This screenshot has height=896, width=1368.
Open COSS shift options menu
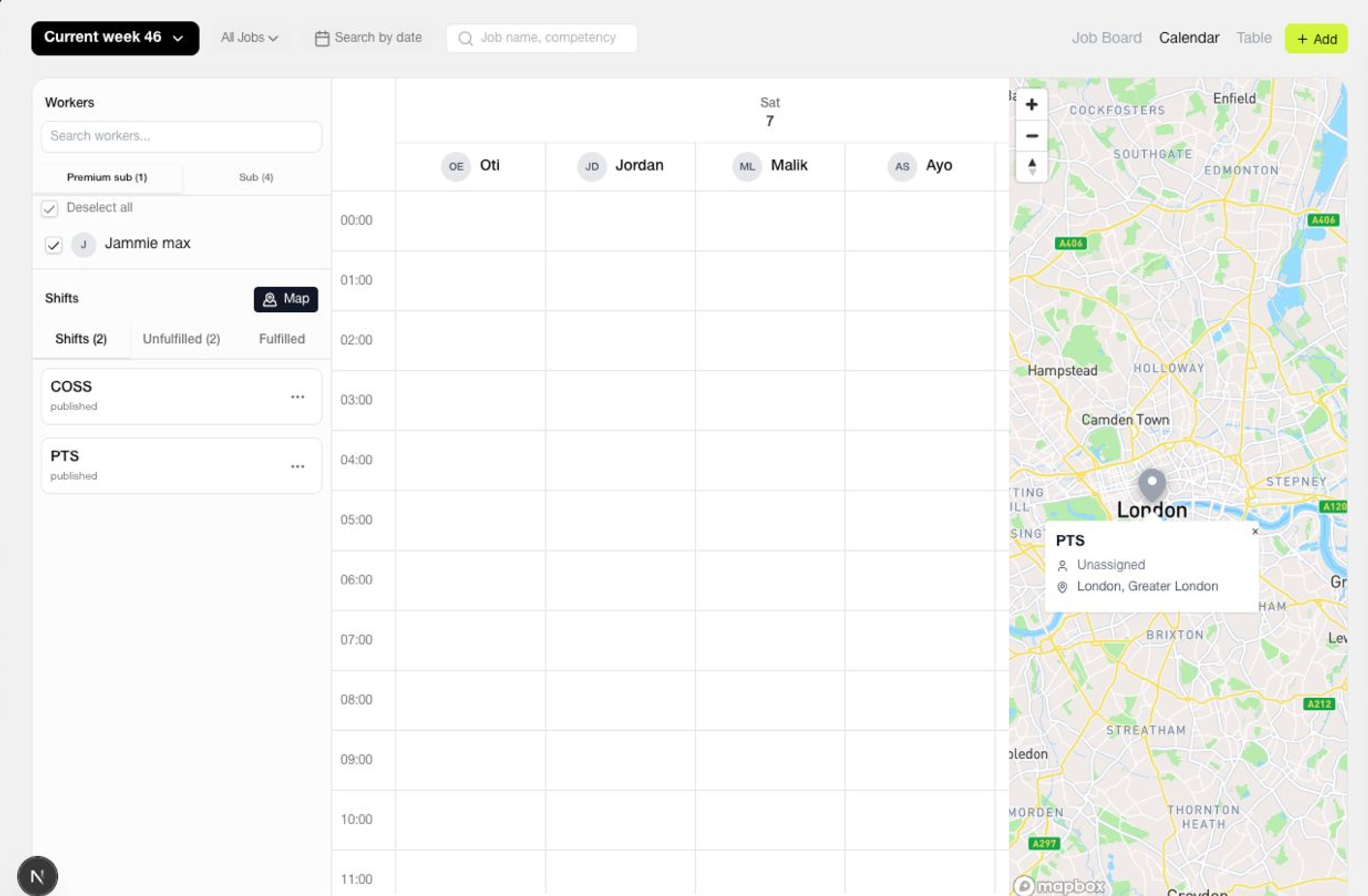297,397
